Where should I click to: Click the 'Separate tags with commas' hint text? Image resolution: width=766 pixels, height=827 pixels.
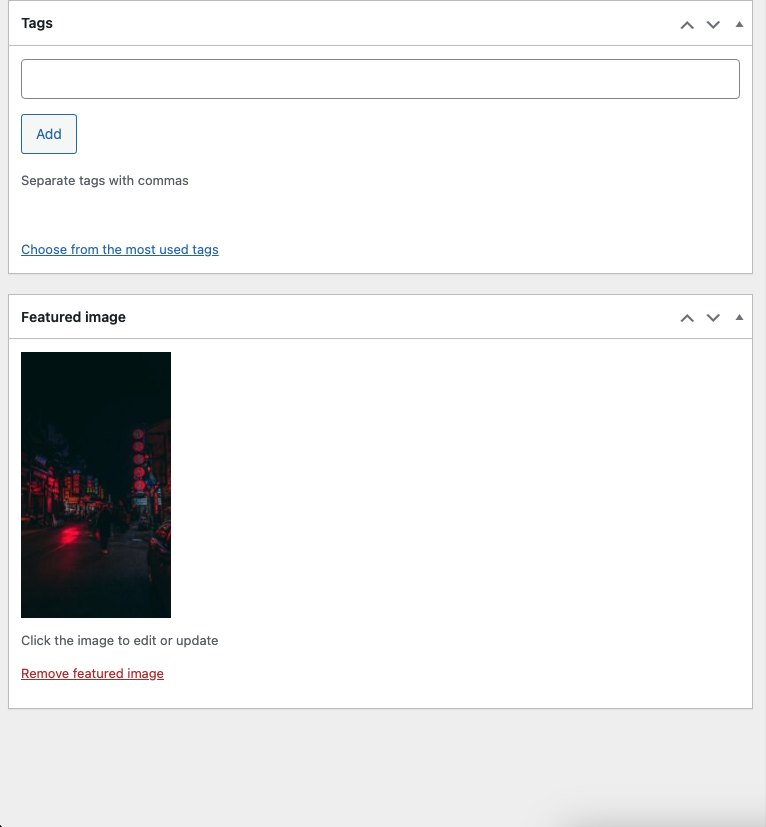click(x=105, y=181)
